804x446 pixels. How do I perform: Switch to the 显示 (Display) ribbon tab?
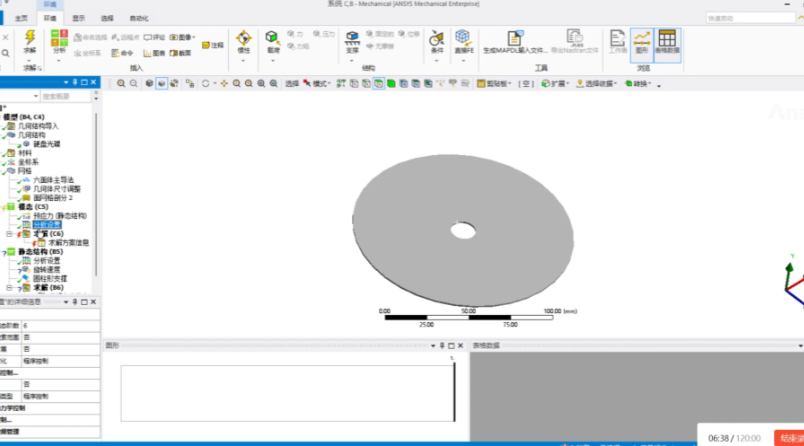pyautogui.click(x=79, y=18)
